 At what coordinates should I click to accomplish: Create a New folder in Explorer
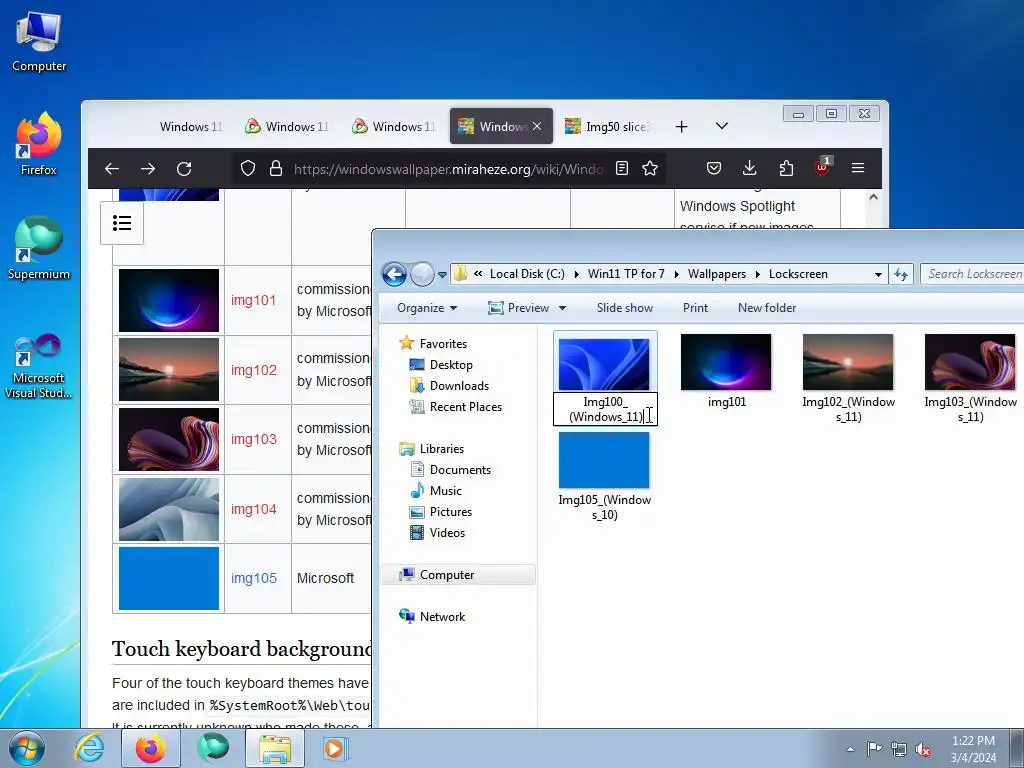(x=767, y=308)
